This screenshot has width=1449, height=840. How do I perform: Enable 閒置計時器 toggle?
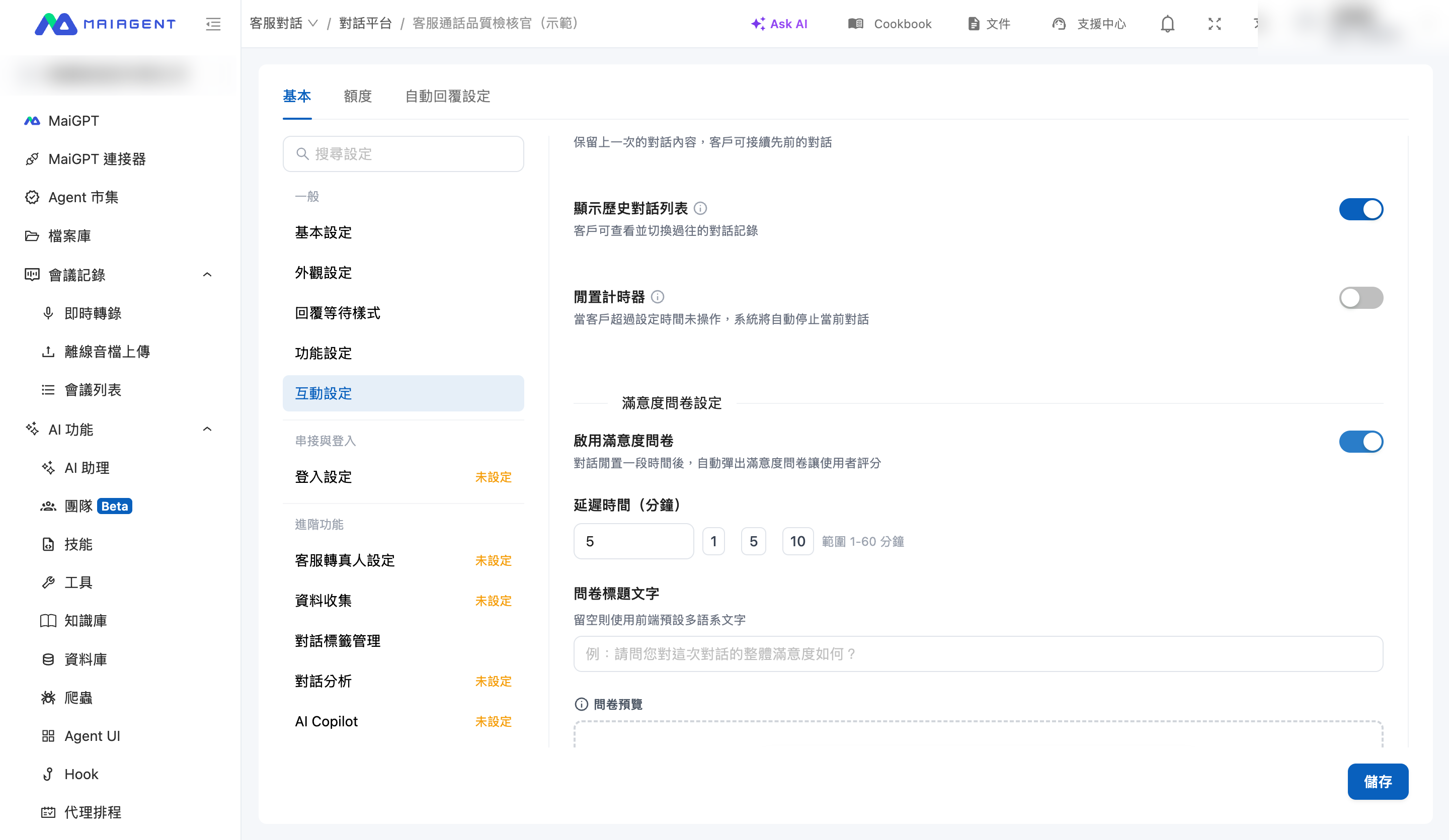tap(1360, 298)
